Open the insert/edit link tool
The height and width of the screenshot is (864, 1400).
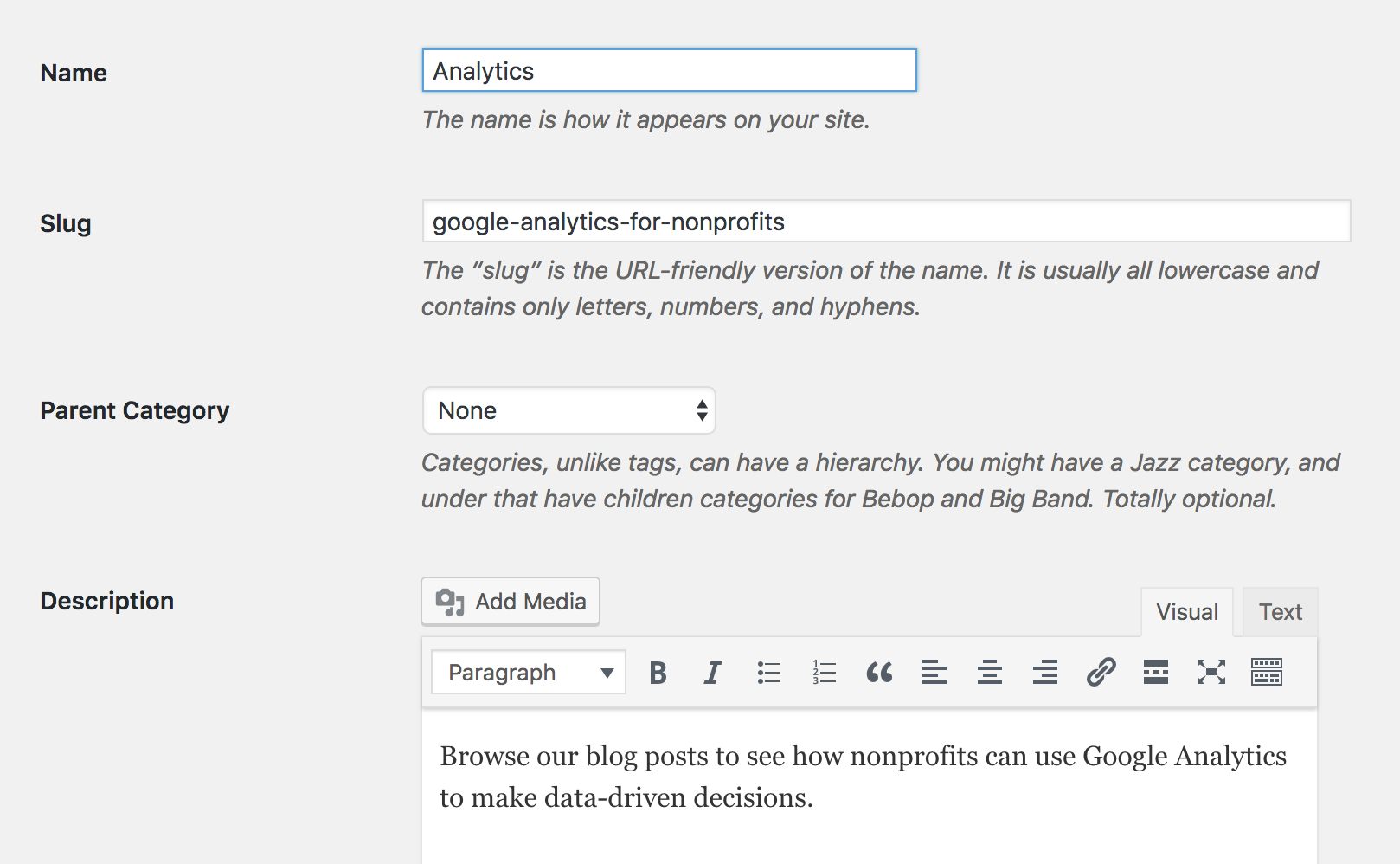(x=1101, y=673)
